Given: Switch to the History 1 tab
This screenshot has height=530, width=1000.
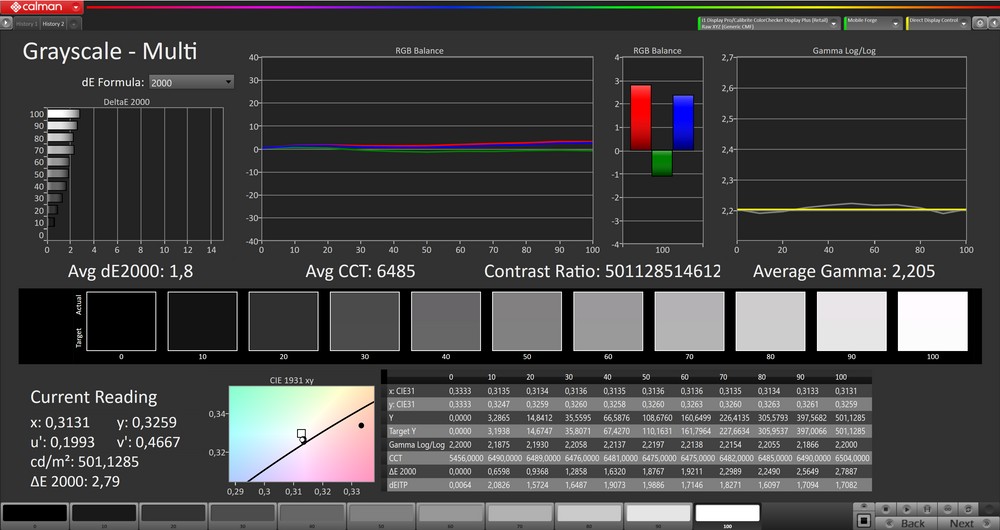Looking at the screenshot, I should click(27, 23).
